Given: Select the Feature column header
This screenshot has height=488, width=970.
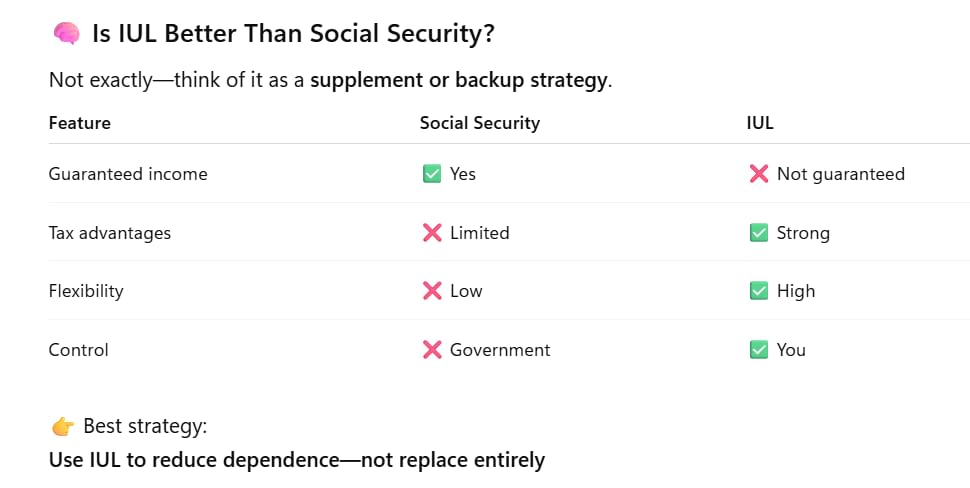Looking at the screenshot, I should [x=79, y=123].
